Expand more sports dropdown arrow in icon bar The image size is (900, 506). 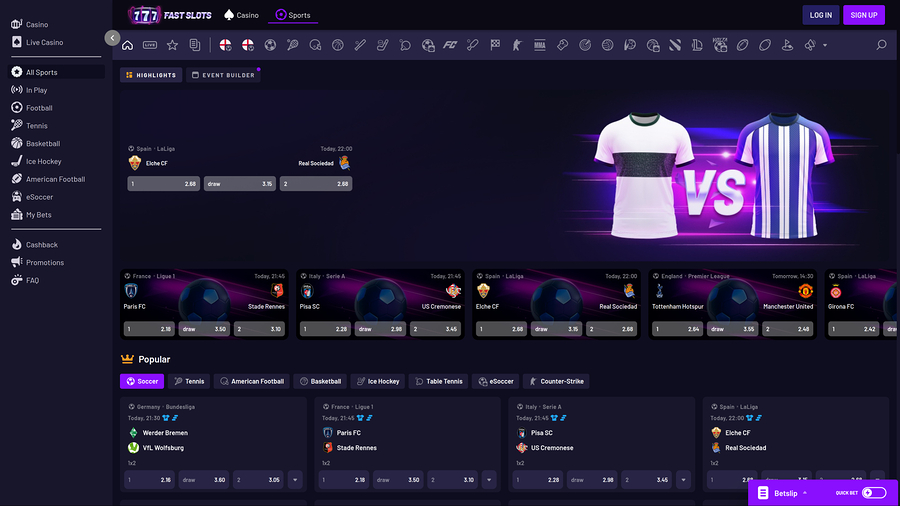825,45
